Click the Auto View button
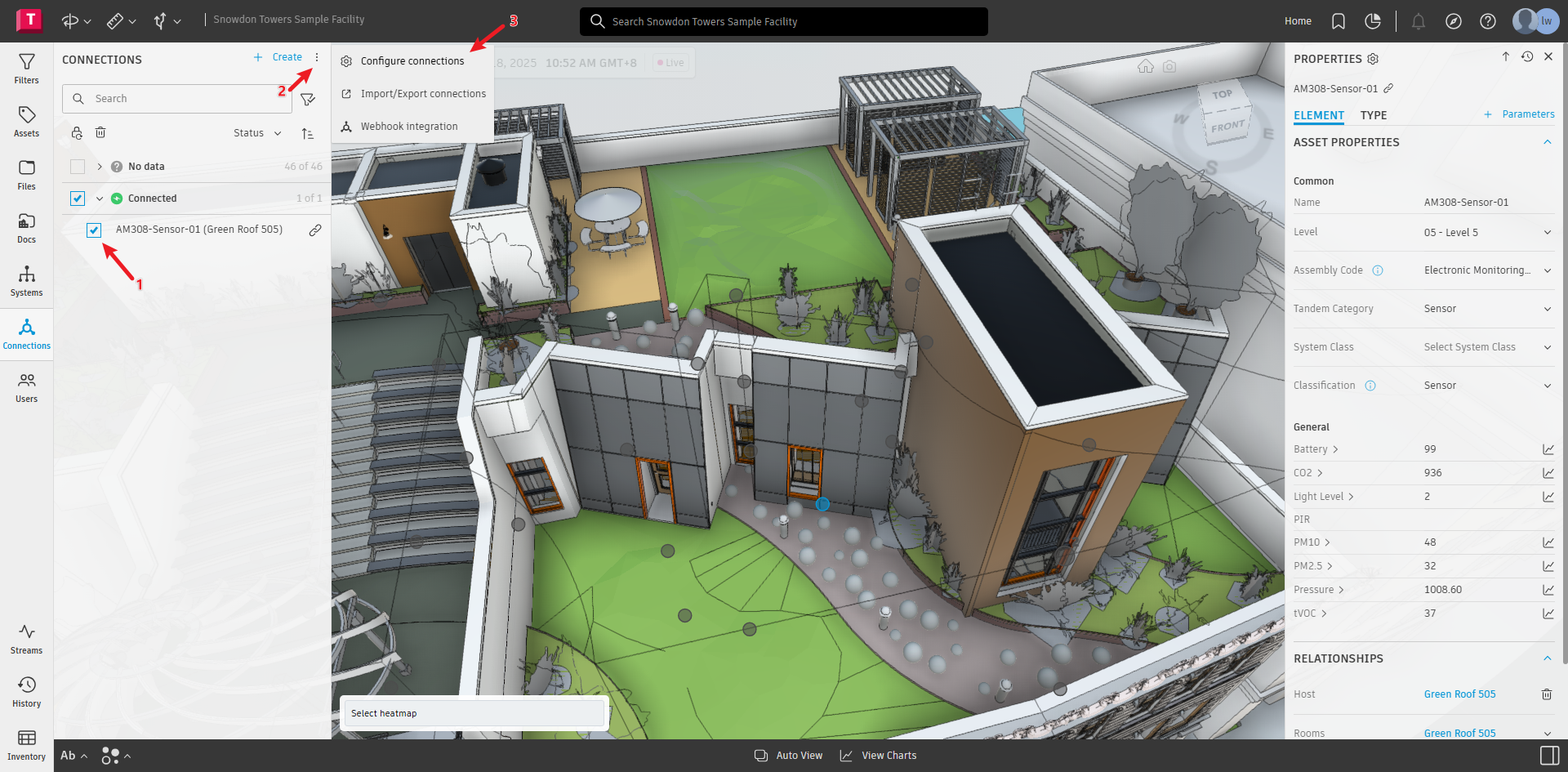The width and height of the screenshot is (1568, 772). coord(789,756)
